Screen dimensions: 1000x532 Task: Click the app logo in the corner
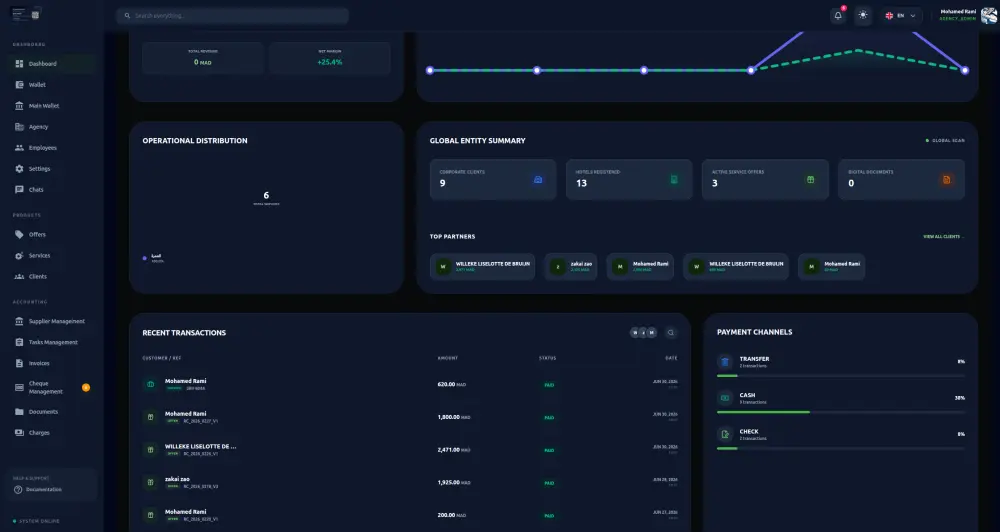[x=26, y=14]
